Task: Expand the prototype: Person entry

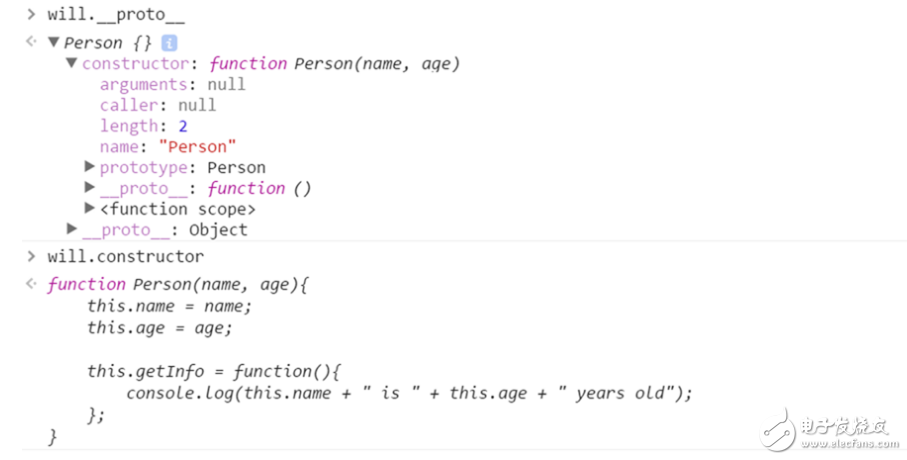Action: (90, 167)
